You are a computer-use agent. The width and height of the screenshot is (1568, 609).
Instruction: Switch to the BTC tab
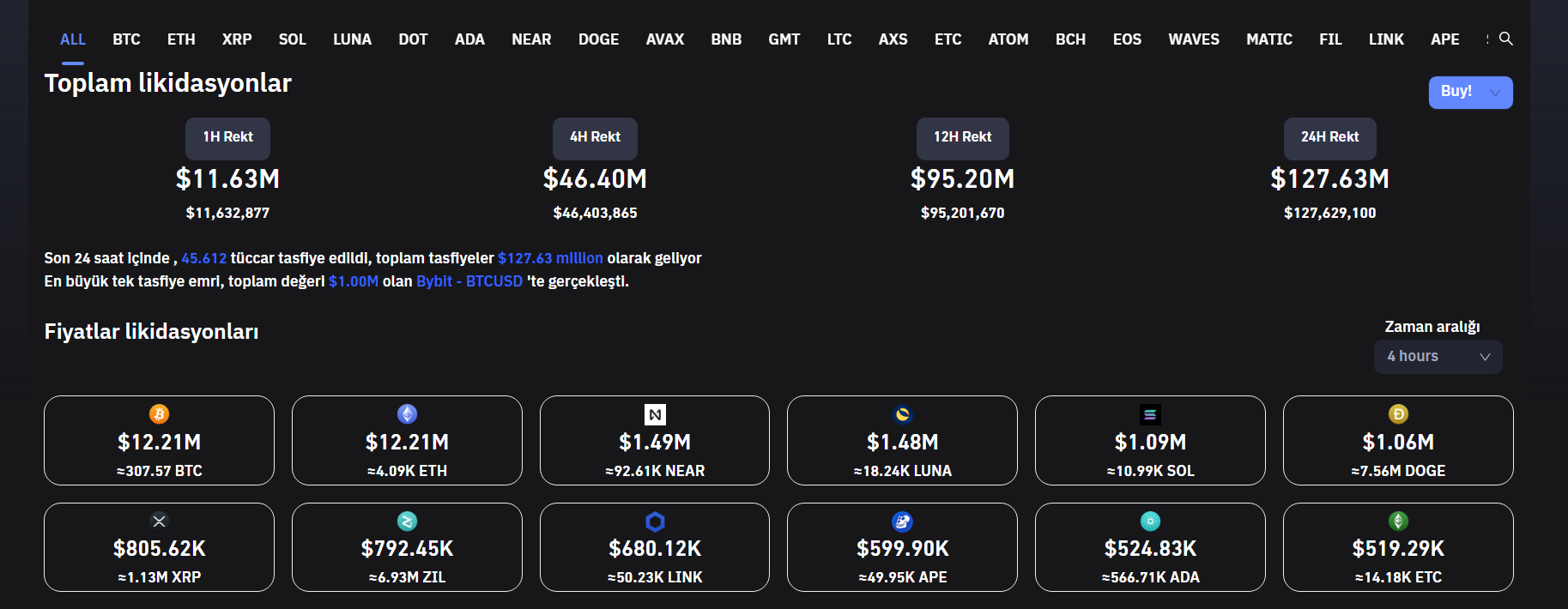click(126, 39)
